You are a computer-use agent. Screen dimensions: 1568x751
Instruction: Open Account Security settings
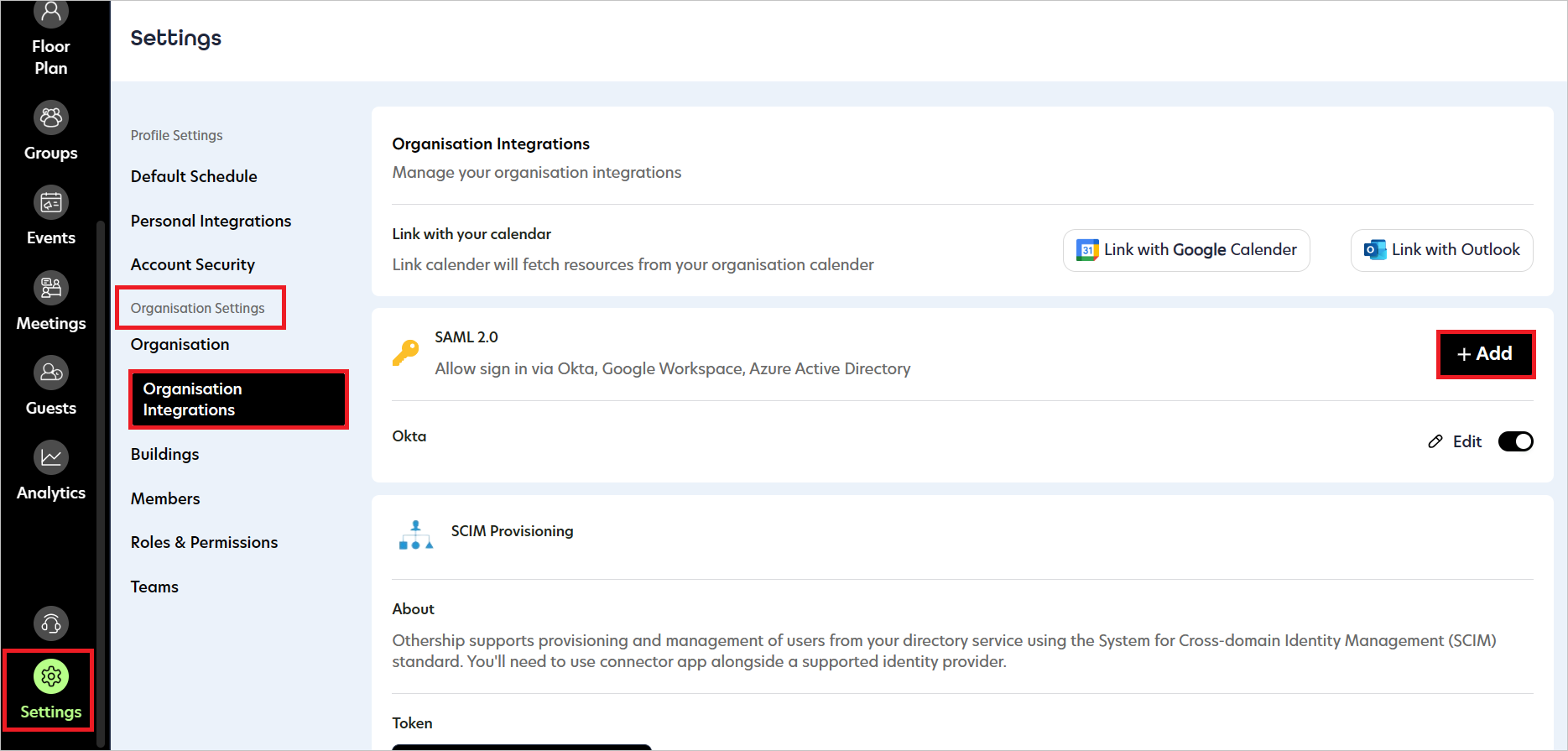[x=193, y=264]
